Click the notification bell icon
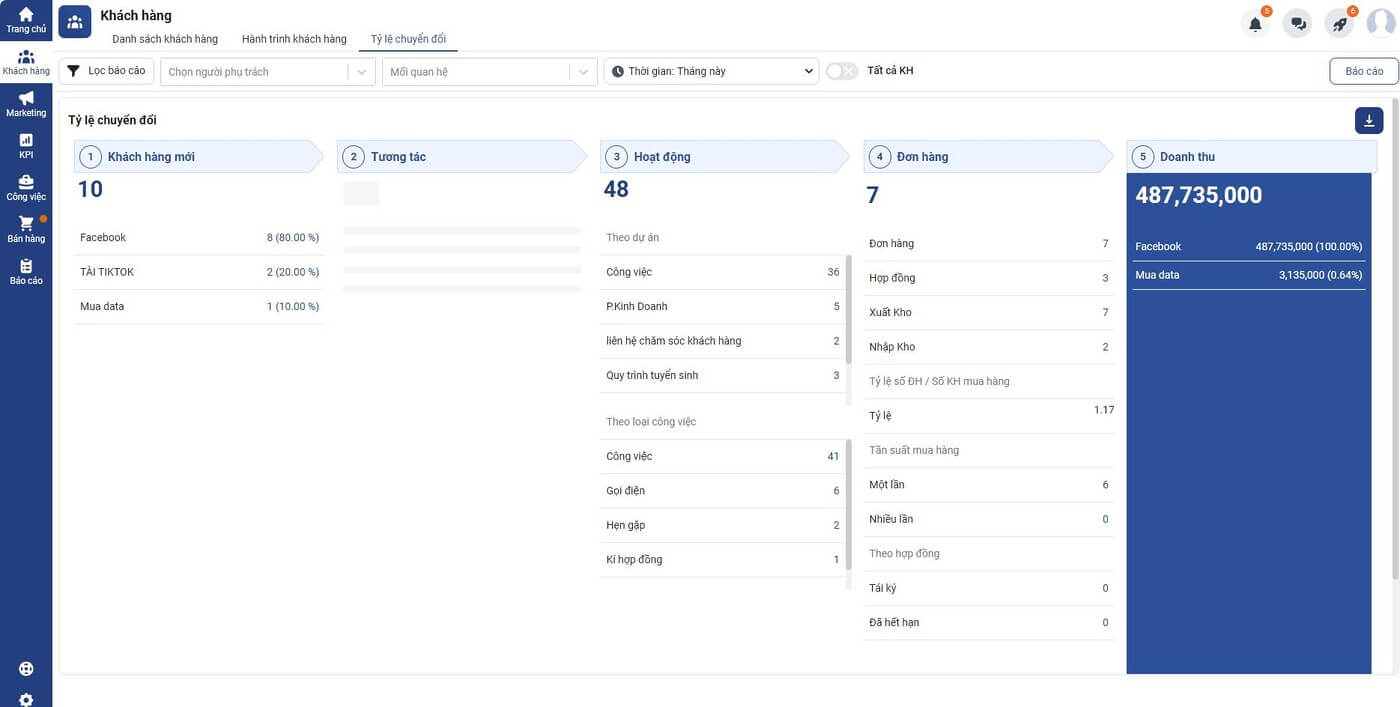Viewport: 1400px width, 707px height. click(x=1255, y=24)
